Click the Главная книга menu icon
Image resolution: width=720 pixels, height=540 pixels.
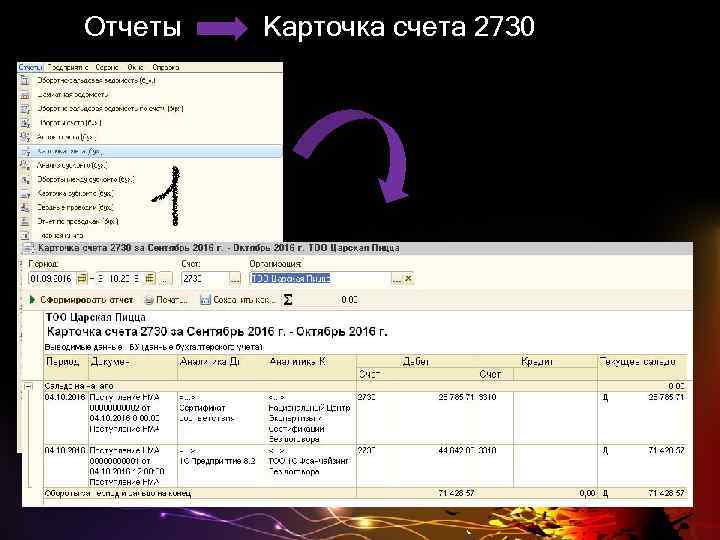click(x=26, y=235)
